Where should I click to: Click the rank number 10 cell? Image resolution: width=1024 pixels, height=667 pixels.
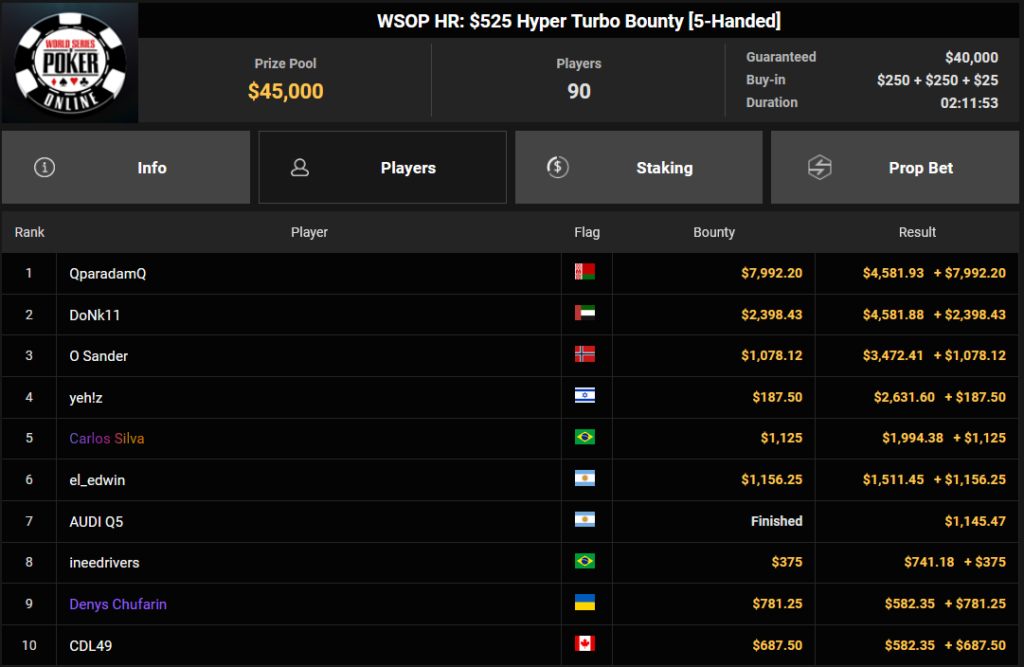pyautogui.click(x=29, y=645)
